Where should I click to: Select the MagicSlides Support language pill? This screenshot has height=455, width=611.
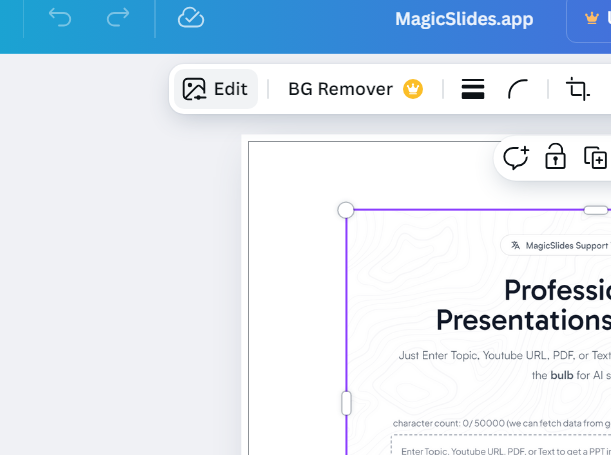[x=556, y=245]
